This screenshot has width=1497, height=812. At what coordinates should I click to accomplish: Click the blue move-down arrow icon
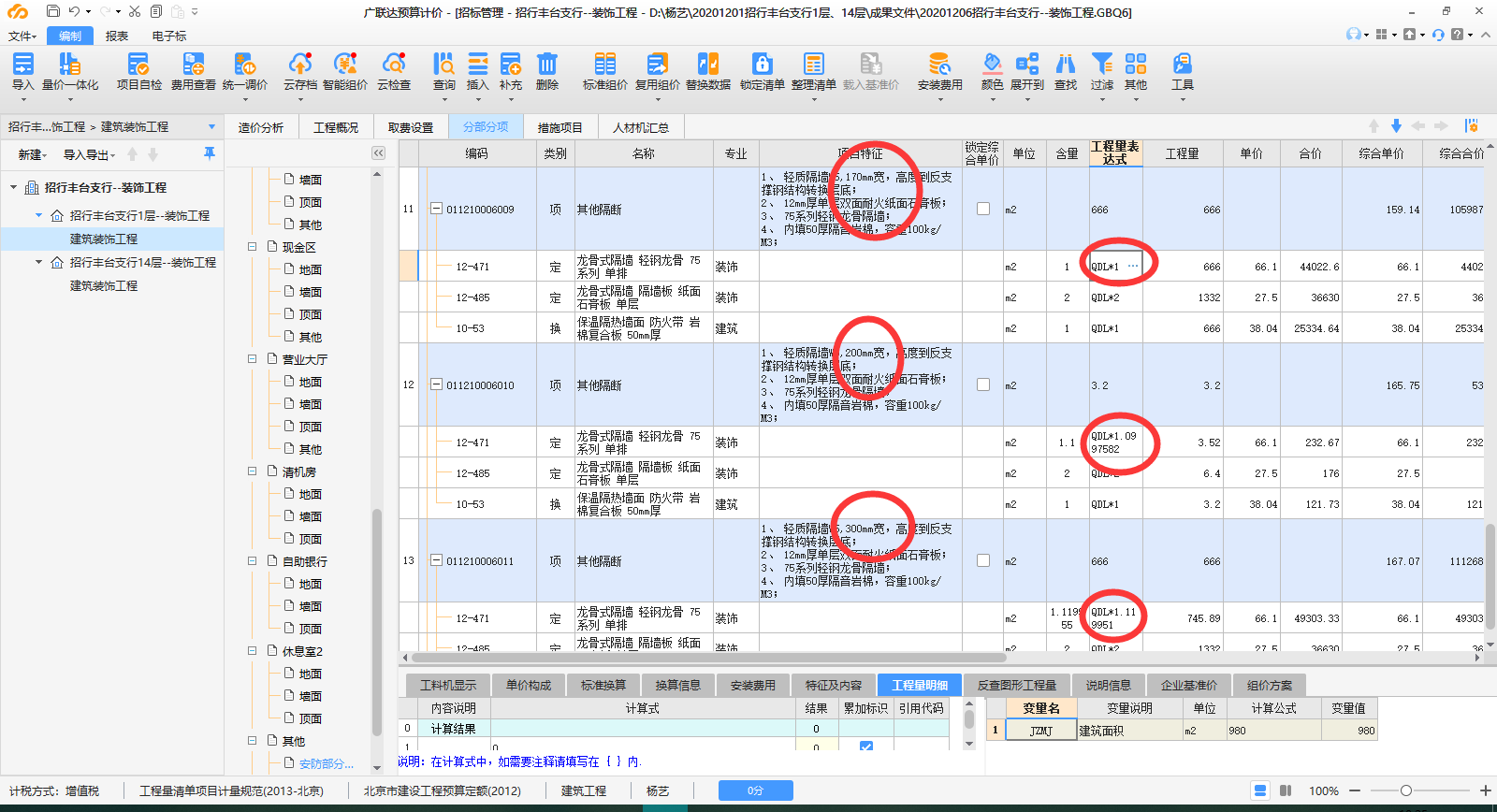1396,126
